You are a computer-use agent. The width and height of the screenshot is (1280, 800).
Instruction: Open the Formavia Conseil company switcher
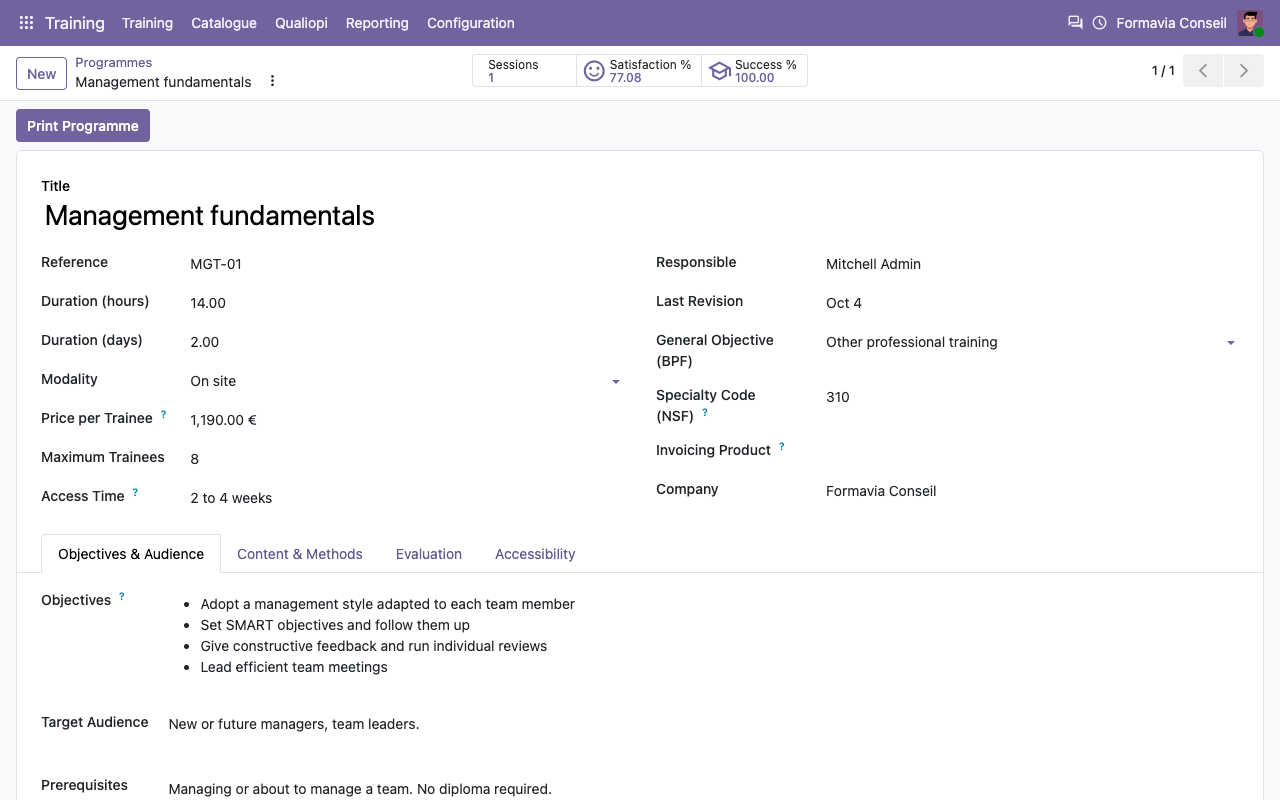(x=1171, y=23)
